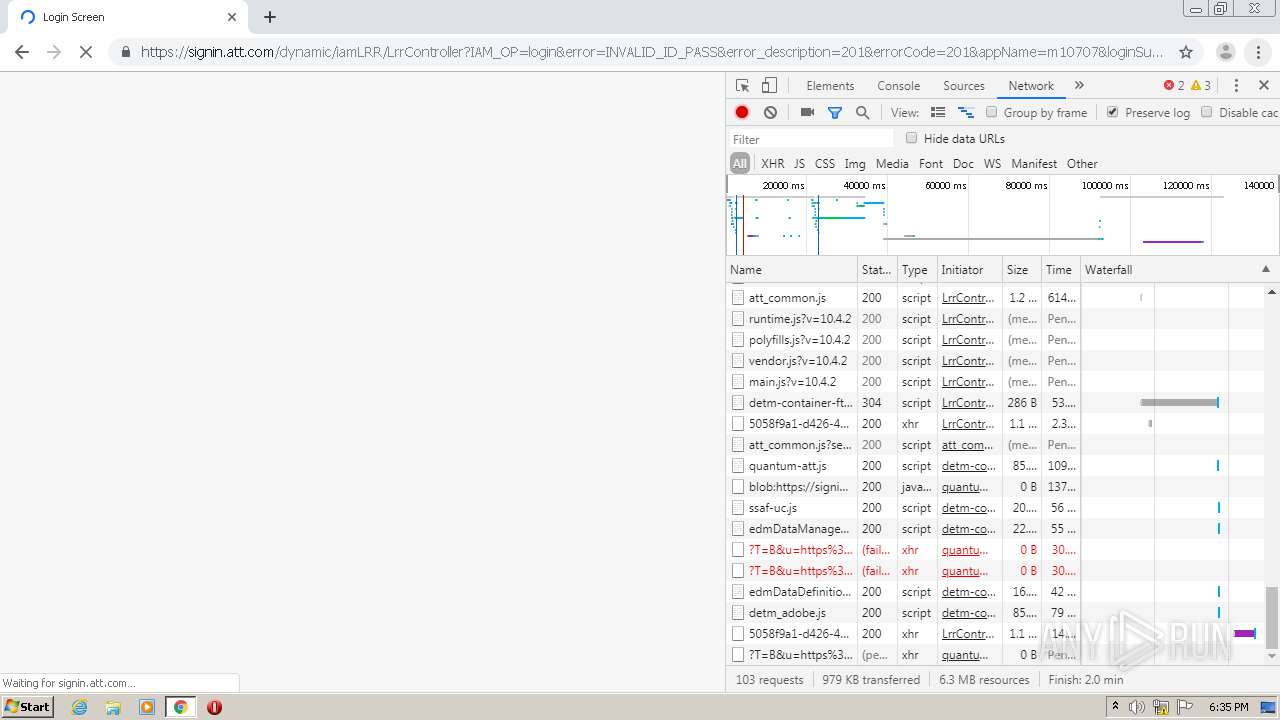The width and height of the screenshot is (1280, 720).
Task: View site security lock info
Action: pos(125,52)
